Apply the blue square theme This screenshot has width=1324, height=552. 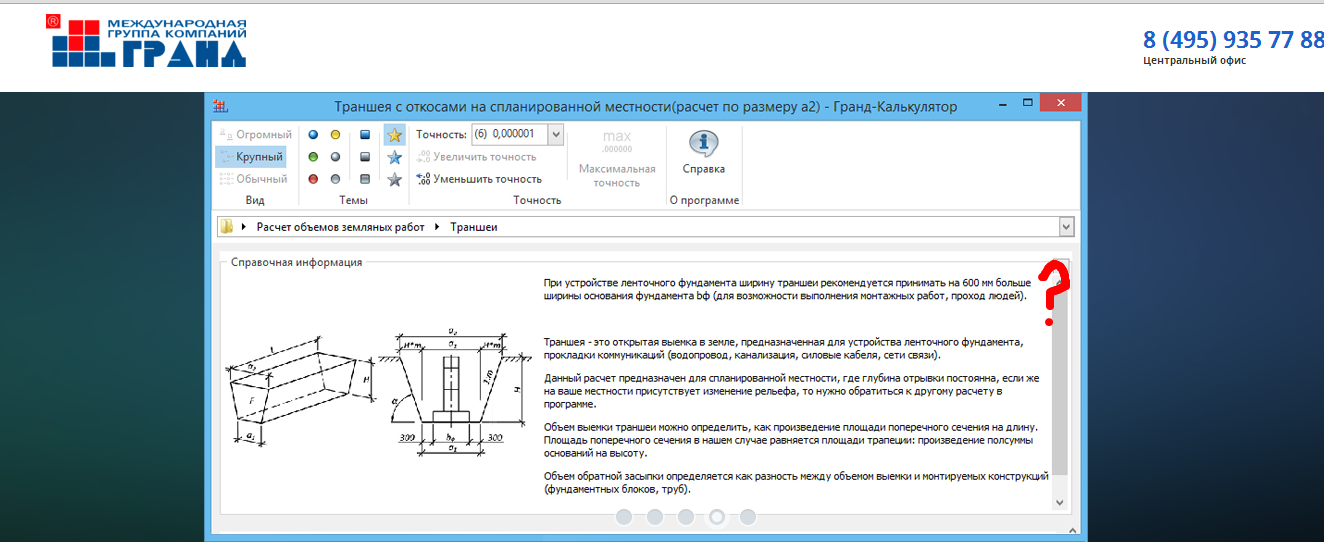pyautogui.click(x=366, y=135)
